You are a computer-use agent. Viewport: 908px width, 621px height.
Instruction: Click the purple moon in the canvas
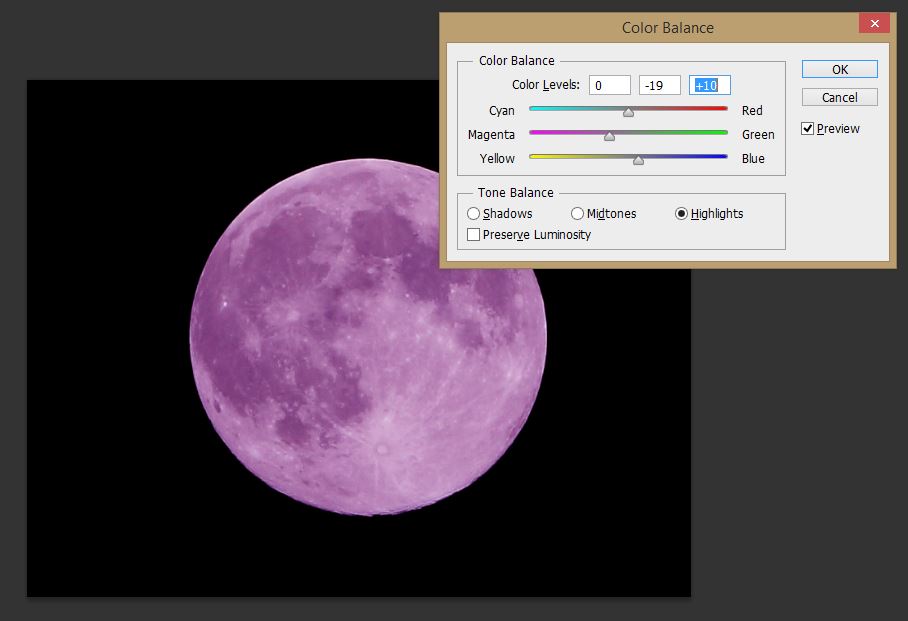pyautogui.click(x=368, y=337)
